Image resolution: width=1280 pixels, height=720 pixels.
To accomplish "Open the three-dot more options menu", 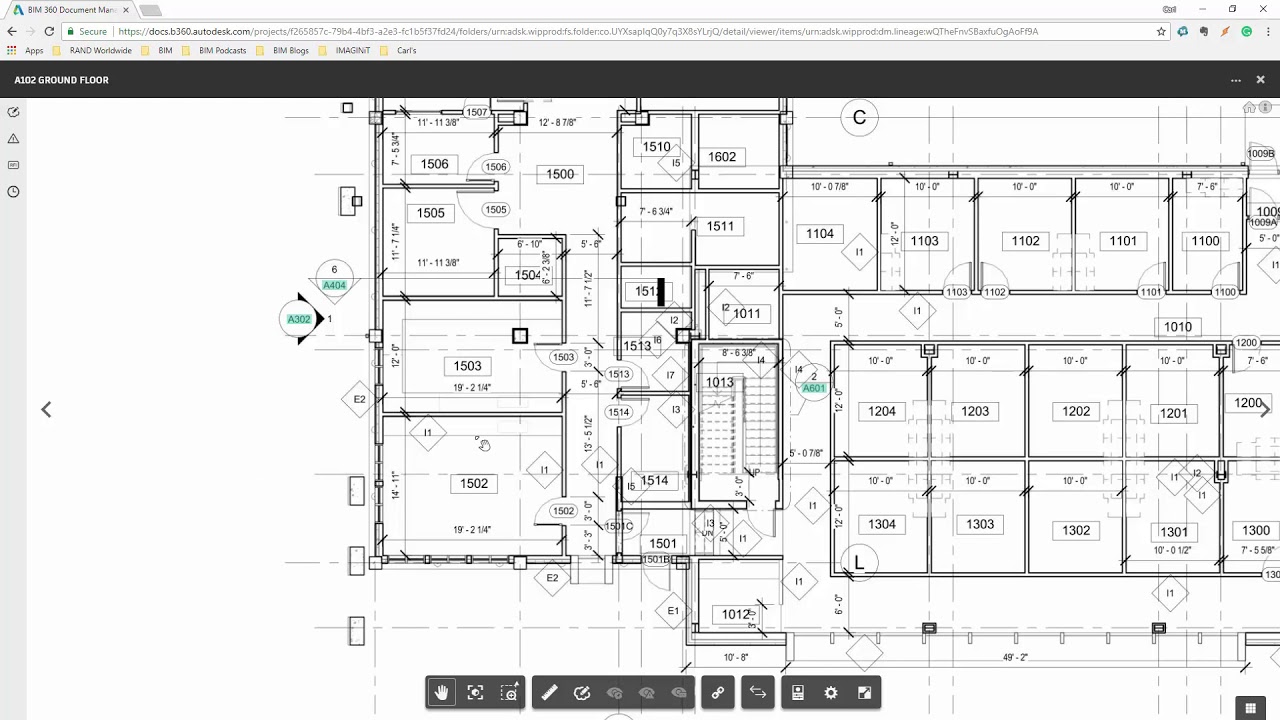I will pos(1236,80).
